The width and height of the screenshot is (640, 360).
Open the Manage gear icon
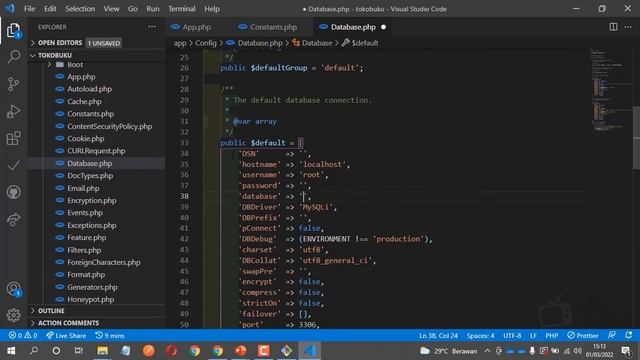pyautogui.click(x=13, y=315)
